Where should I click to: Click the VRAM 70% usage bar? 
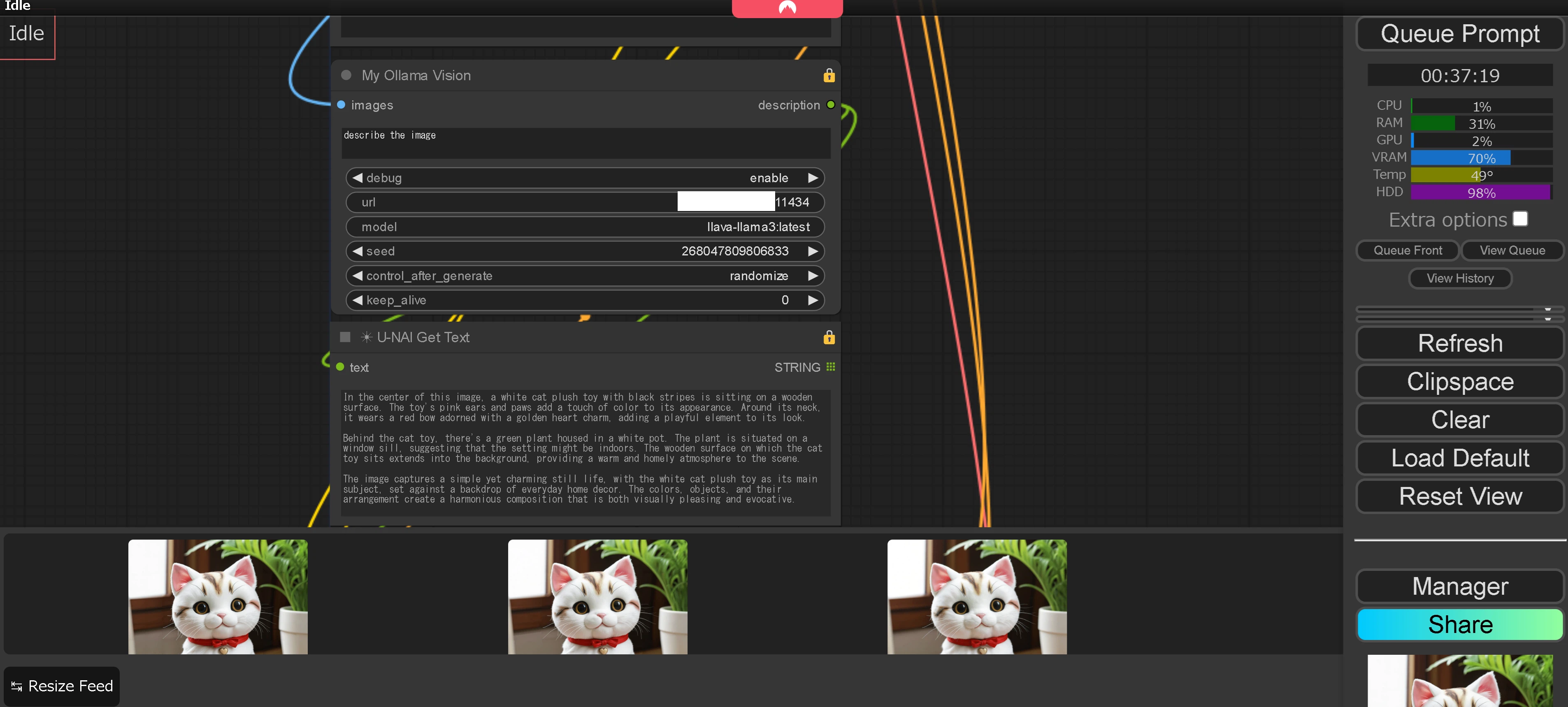pyautogui.click(x=1481, y=158)
